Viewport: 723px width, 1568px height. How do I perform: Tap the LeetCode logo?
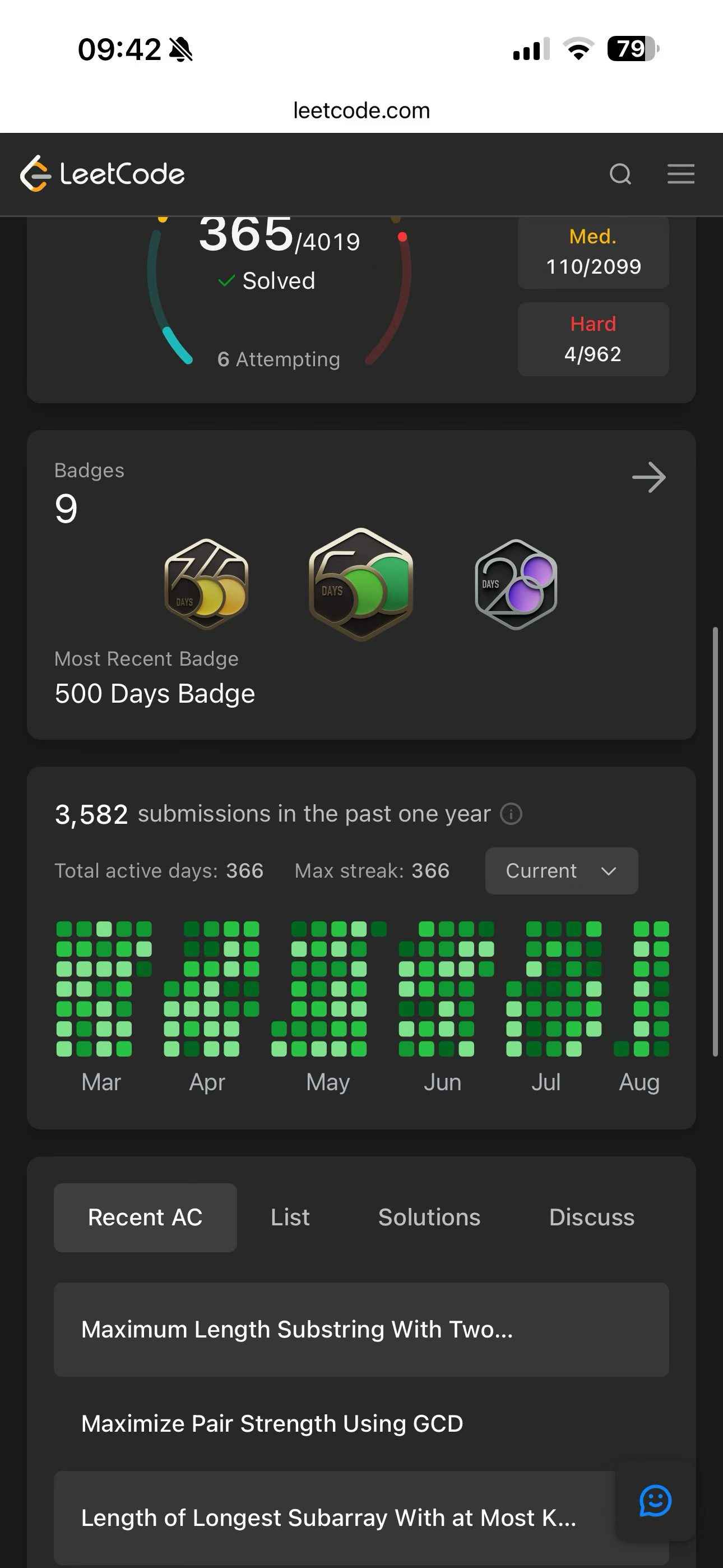pos(102,174)
